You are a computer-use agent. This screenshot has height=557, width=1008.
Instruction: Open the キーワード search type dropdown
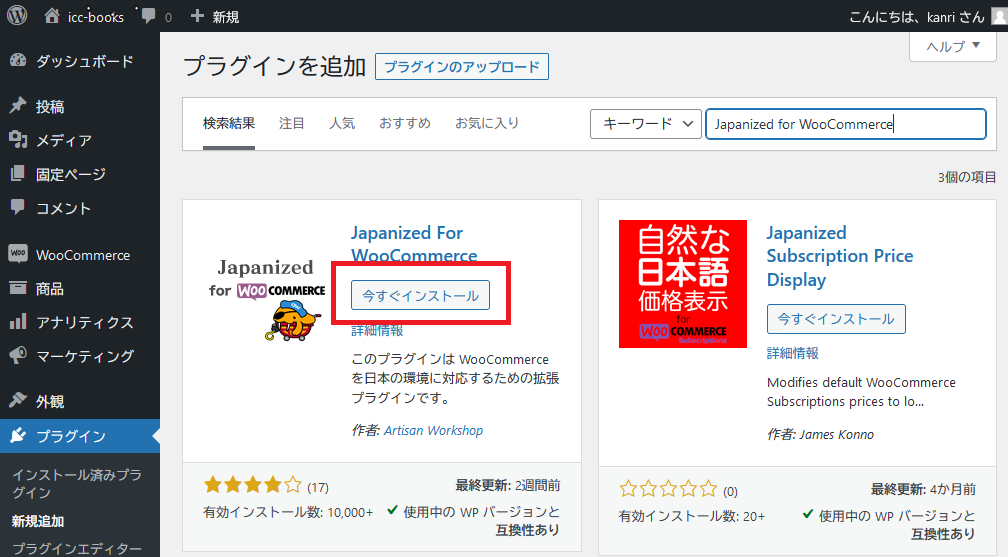pyautogui.click(x=645, y=124)
